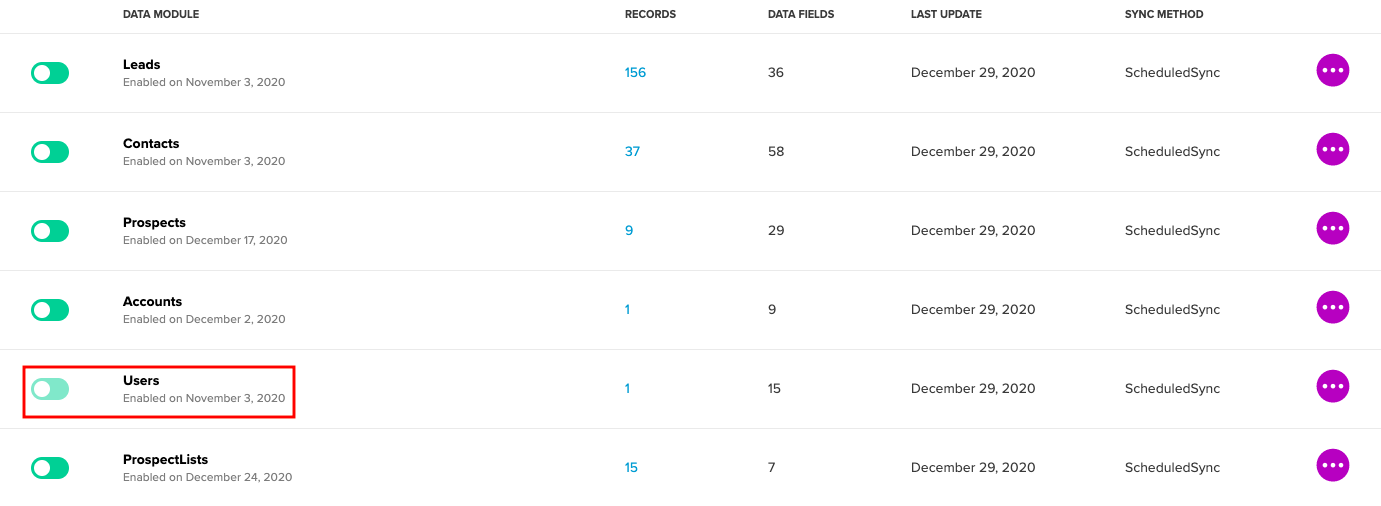1381x506 pixels.
Task: Click the Last Update column header
Action: click(946, 15)
